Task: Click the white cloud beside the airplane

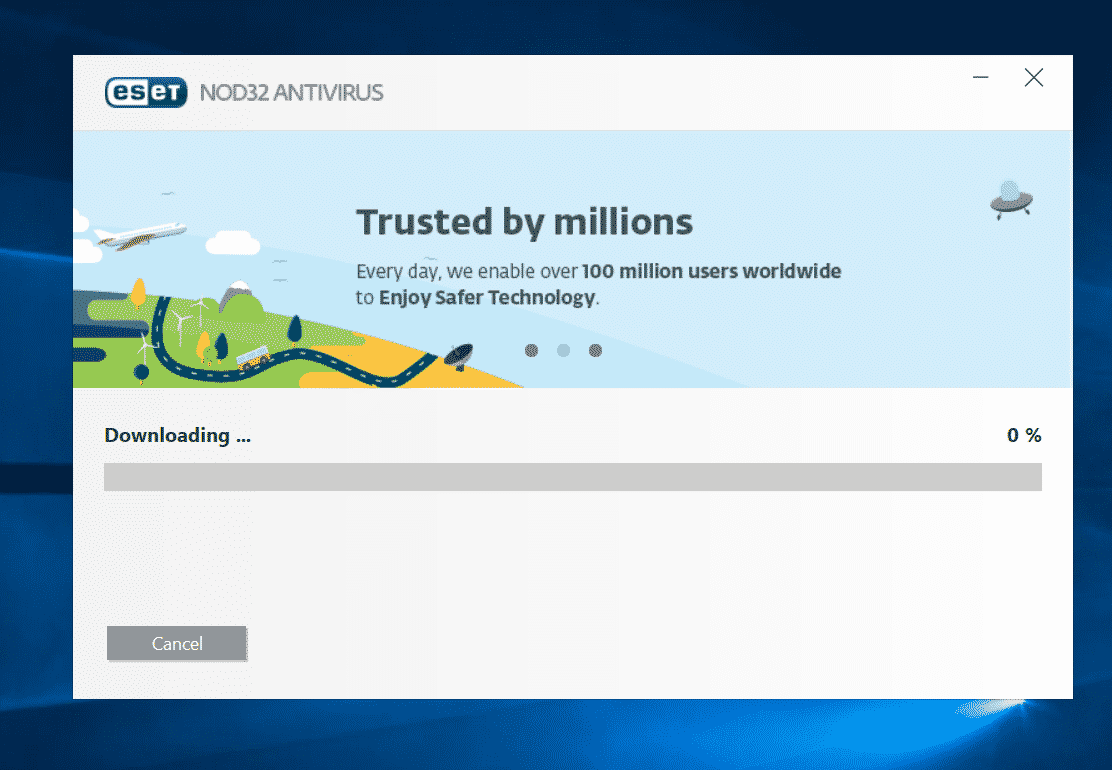Action: [x=232, y=243]
